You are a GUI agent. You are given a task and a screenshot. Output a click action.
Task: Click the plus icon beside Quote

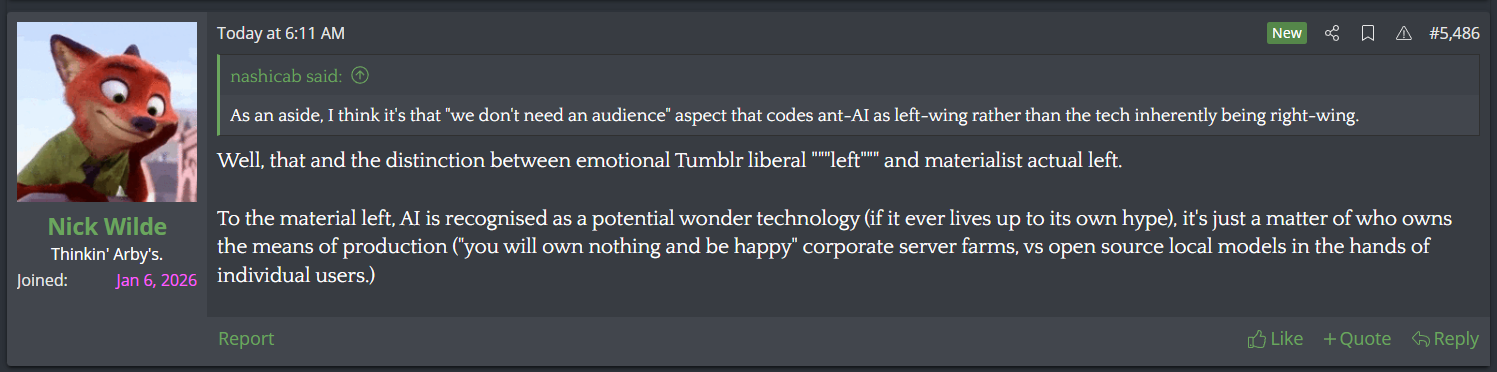pyautogui.click(x=1330, y=339)
